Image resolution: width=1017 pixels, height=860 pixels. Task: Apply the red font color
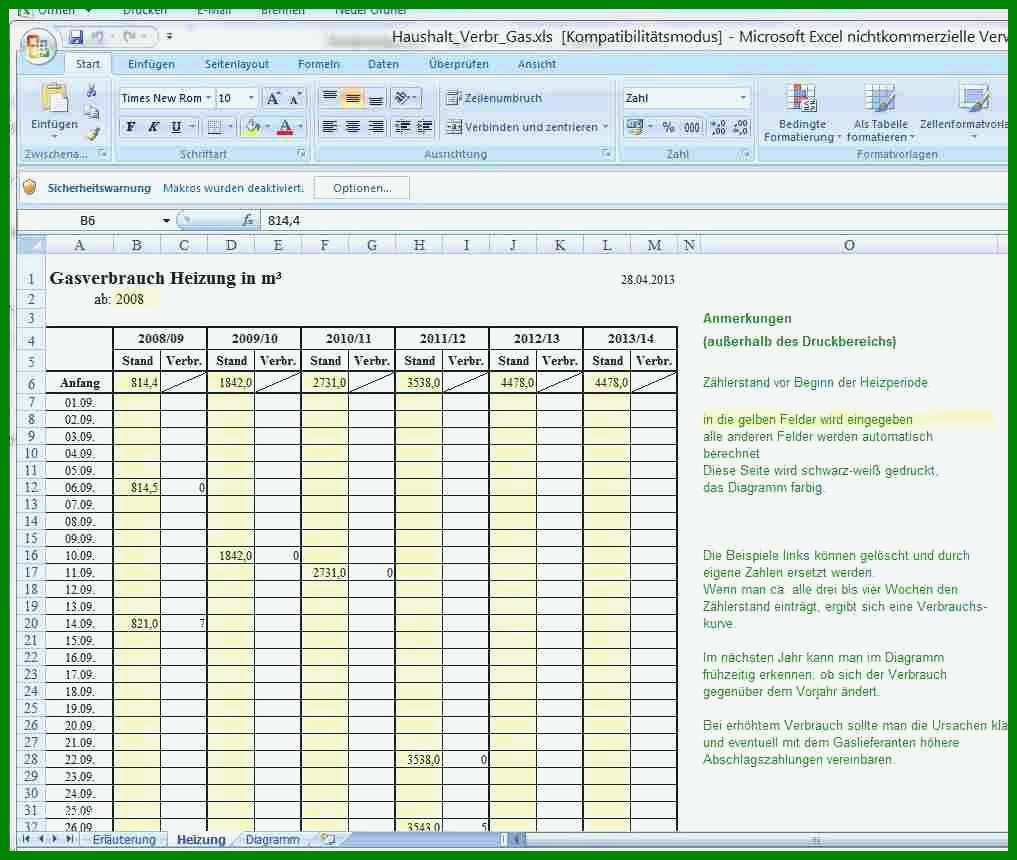(285, 127)
